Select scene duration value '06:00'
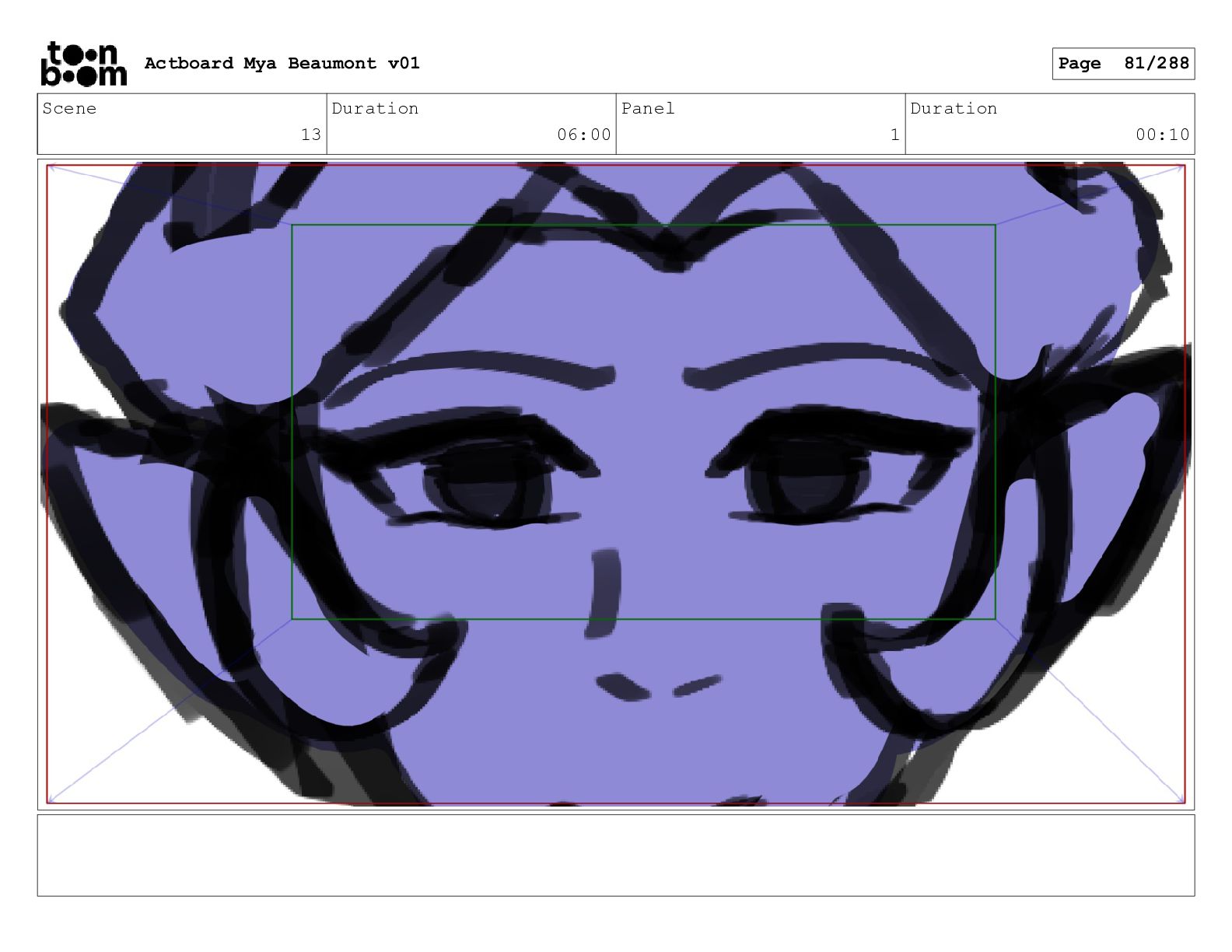The image size is (1232, 952). [x=584, y=135]
